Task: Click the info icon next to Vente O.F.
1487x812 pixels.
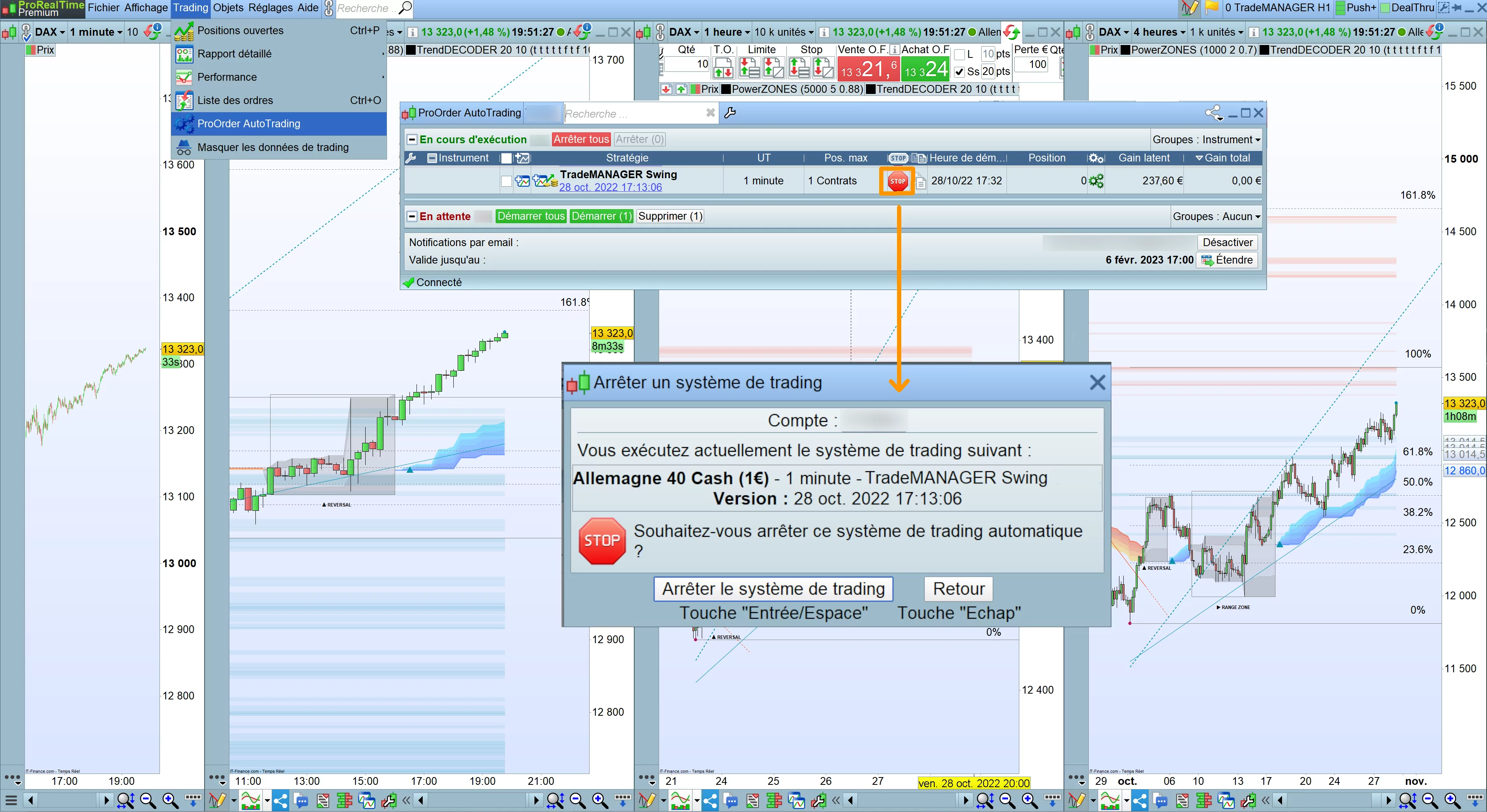Action: [894, 50]
